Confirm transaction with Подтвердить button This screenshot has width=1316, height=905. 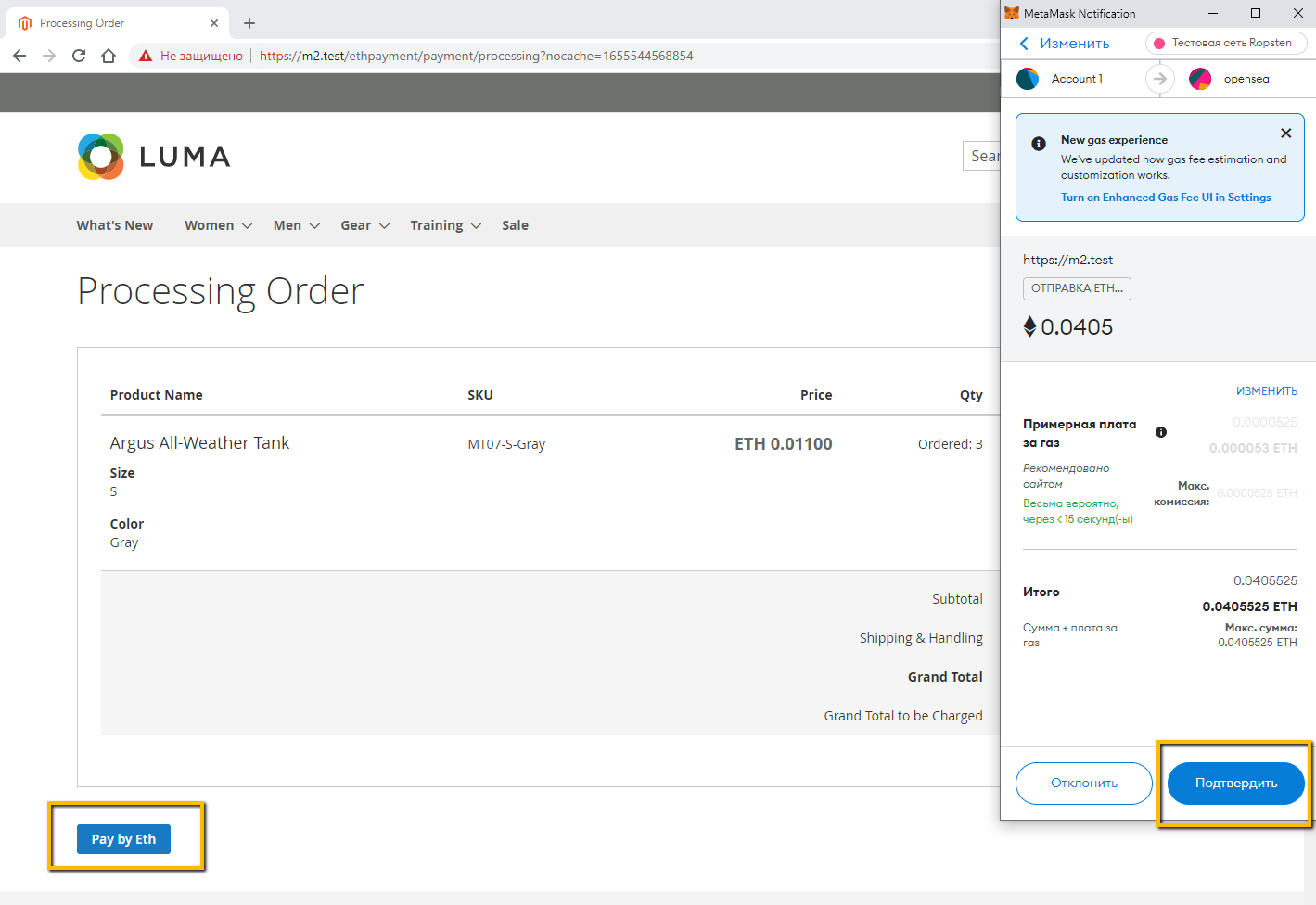point(1235,784)
